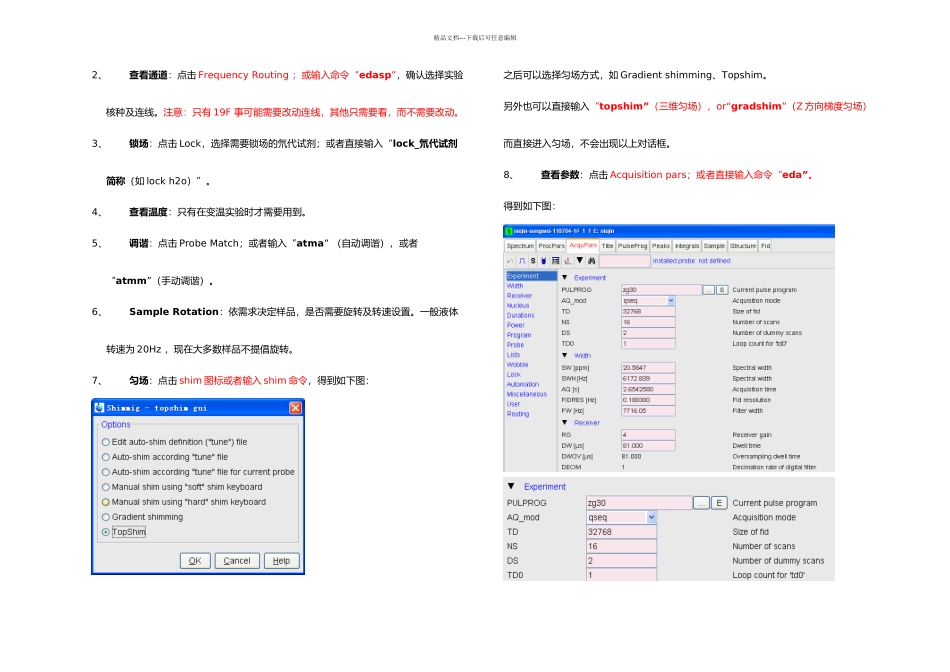Click the undo arrow icon in AcquPars toolbar
This screenshot has width=950, height=672.
(x=510, y=261)
